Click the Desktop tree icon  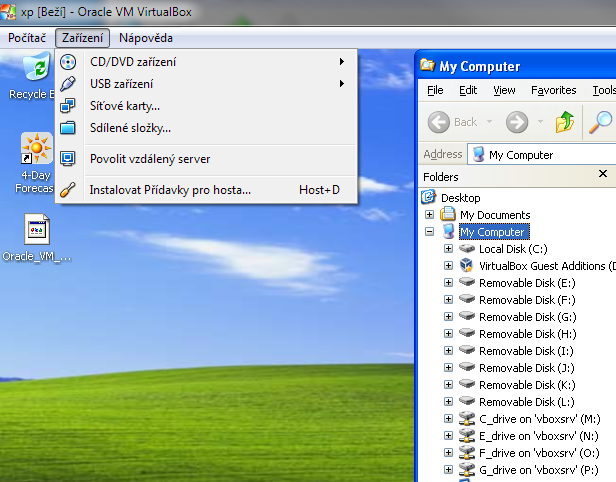(x=429, y=196)
